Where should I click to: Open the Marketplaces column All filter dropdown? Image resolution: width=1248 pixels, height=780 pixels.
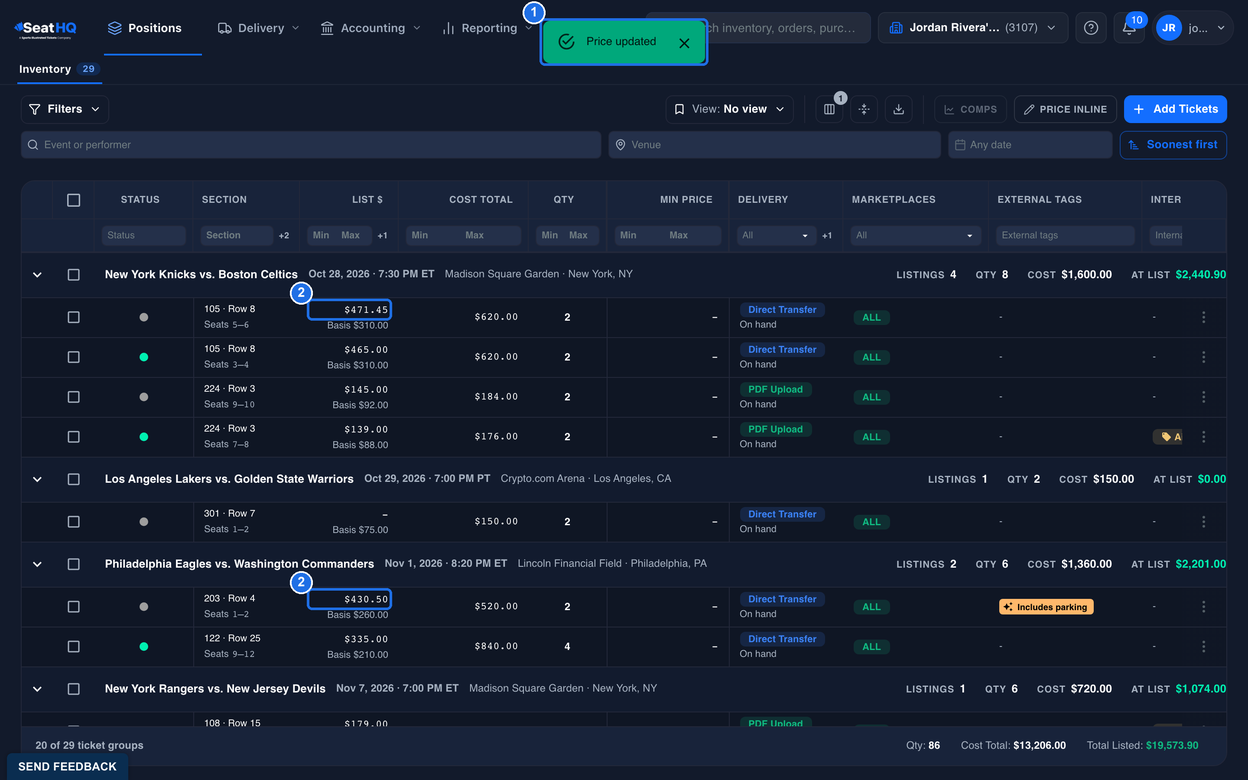tap(915, 236)
